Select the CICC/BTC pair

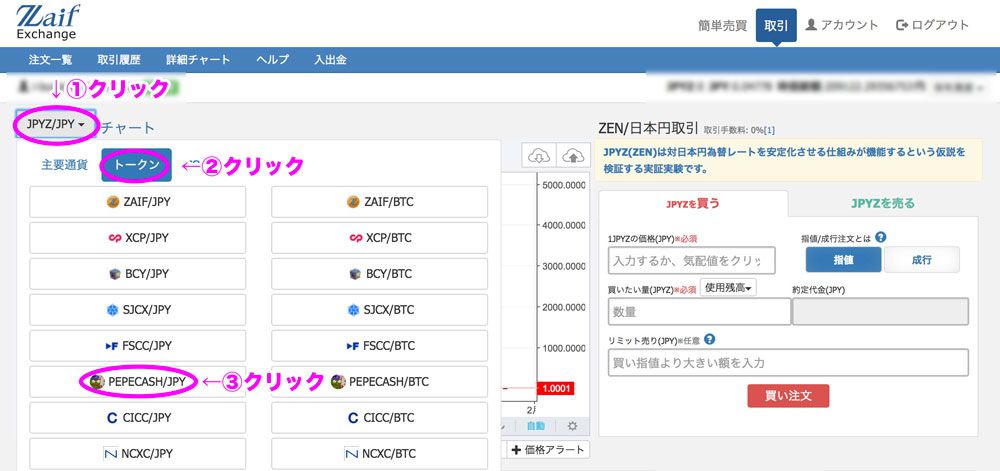[x=379, y=418]
